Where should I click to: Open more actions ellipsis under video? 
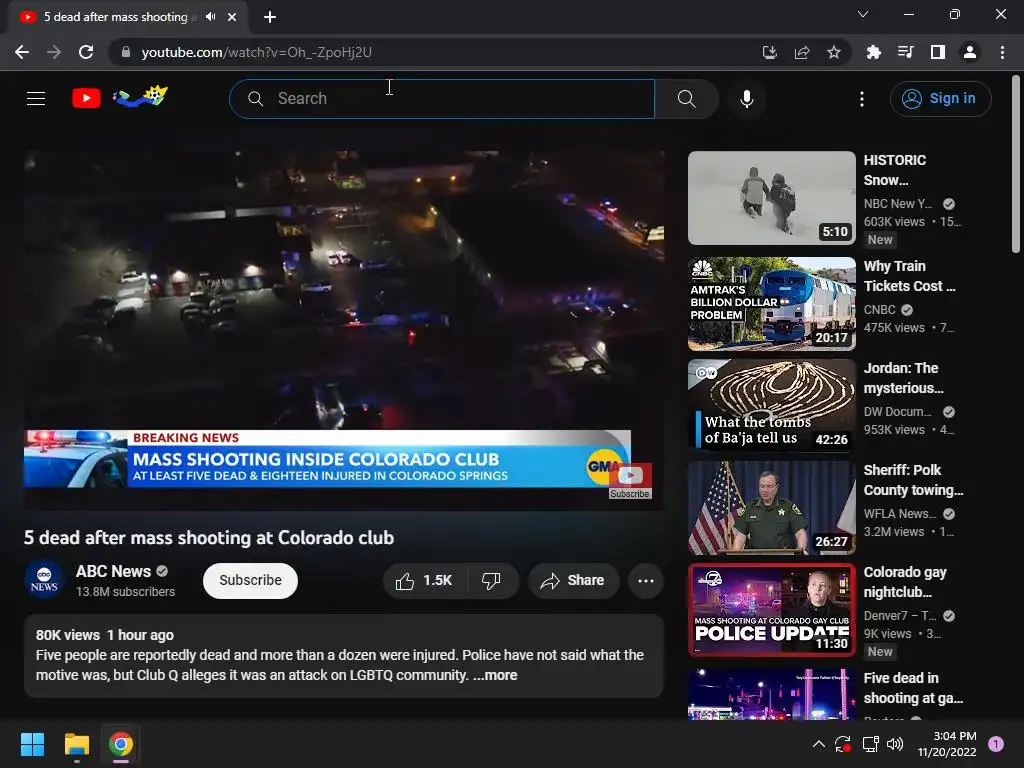point(646,581)
